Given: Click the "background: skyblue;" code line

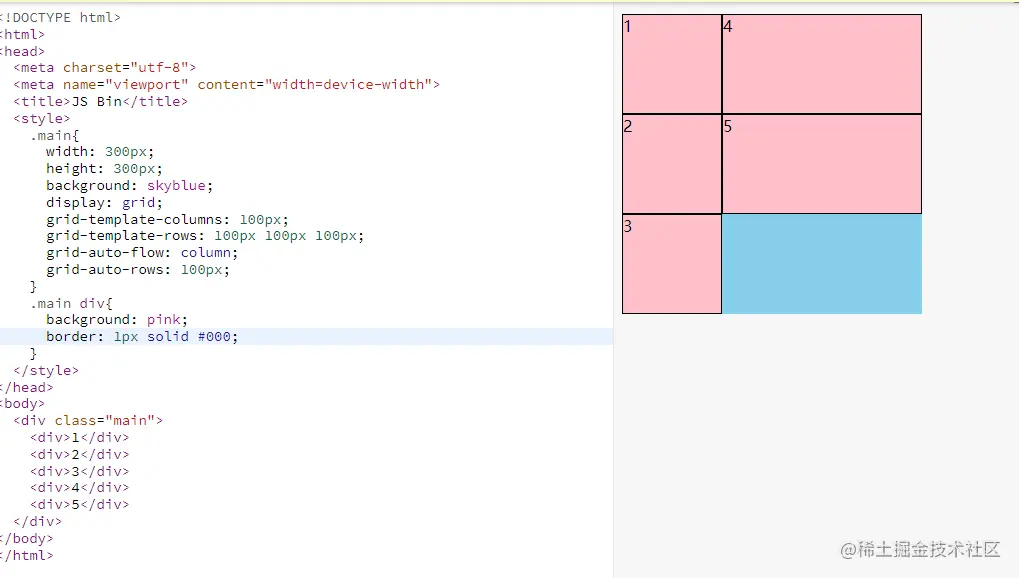Looking at the screenshot, I should click(x=129, y=185).
